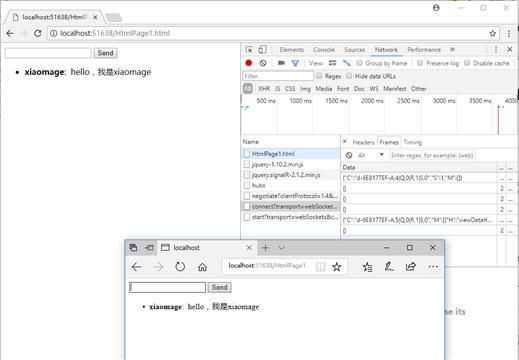519x360 pixels.
Task: Open the Edge tab list chevron
Action: click(x=281, y=247)
